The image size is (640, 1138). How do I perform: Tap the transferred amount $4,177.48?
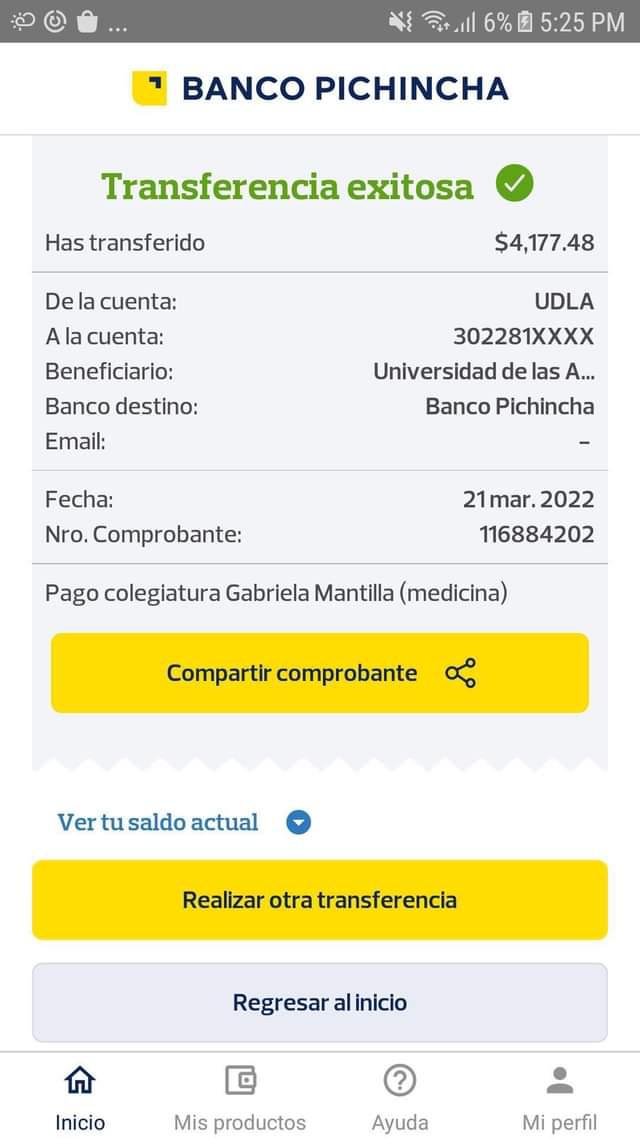click(544, 242)
